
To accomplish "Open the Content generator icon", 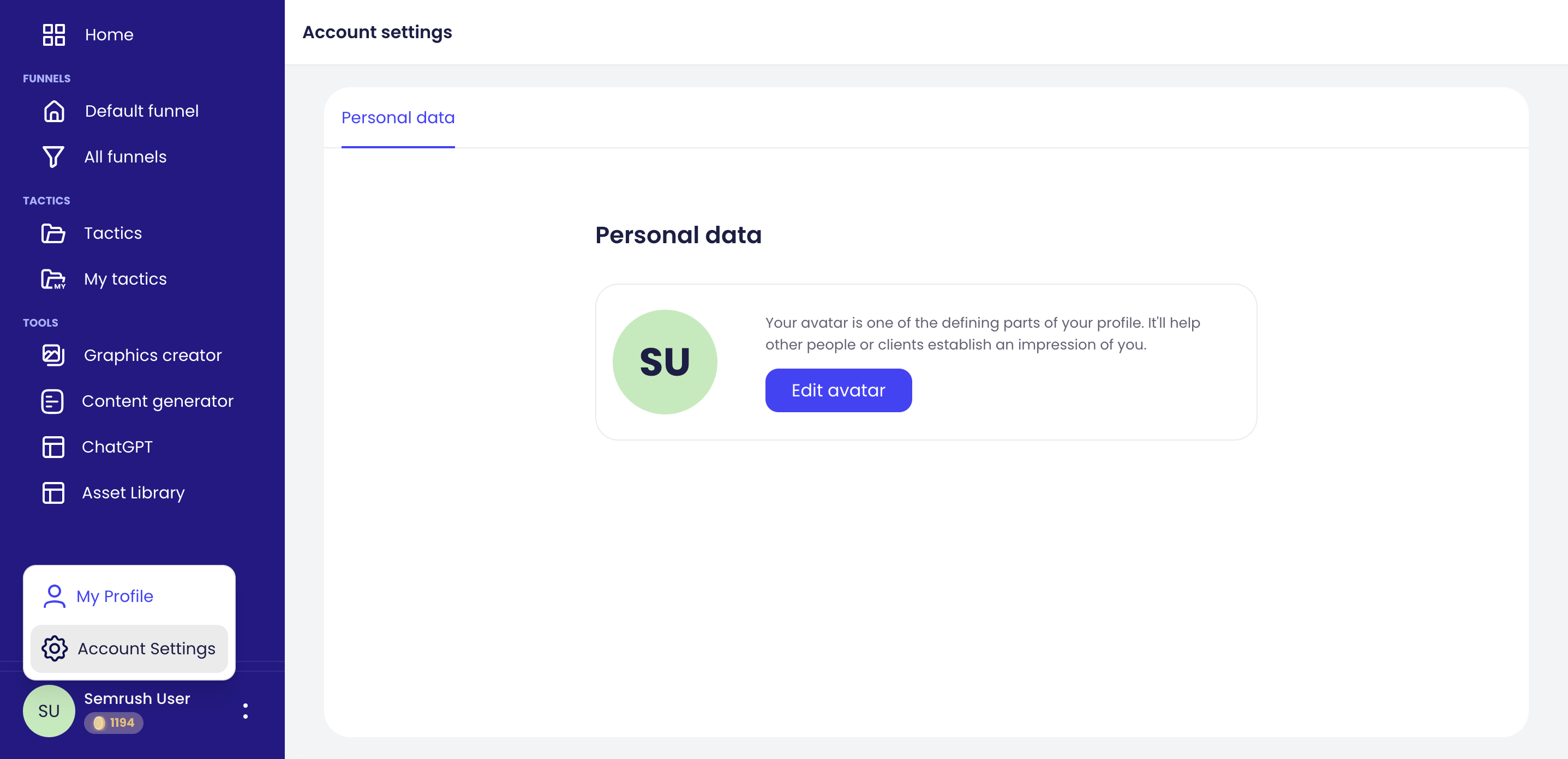I will (x=52, y=401).
